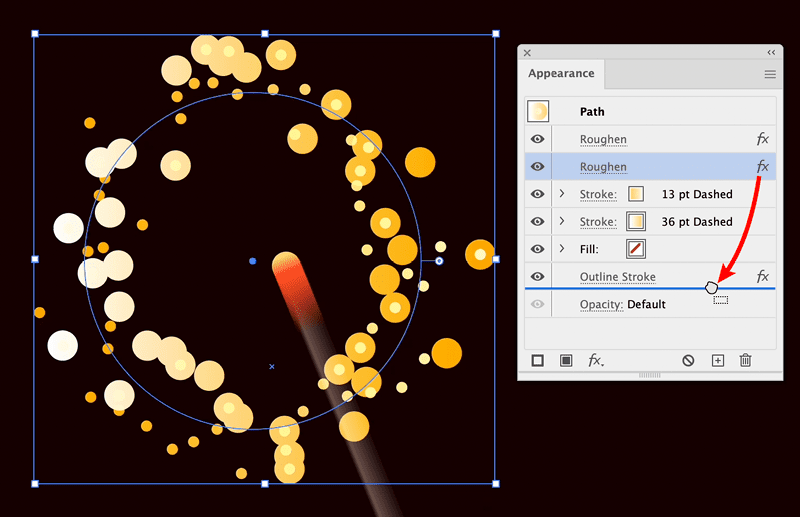Image resolution: width=800 pixels, height=517 pixels.
Task: Click the right-middle bounding box handle
Action: click(x=495, y=259)
